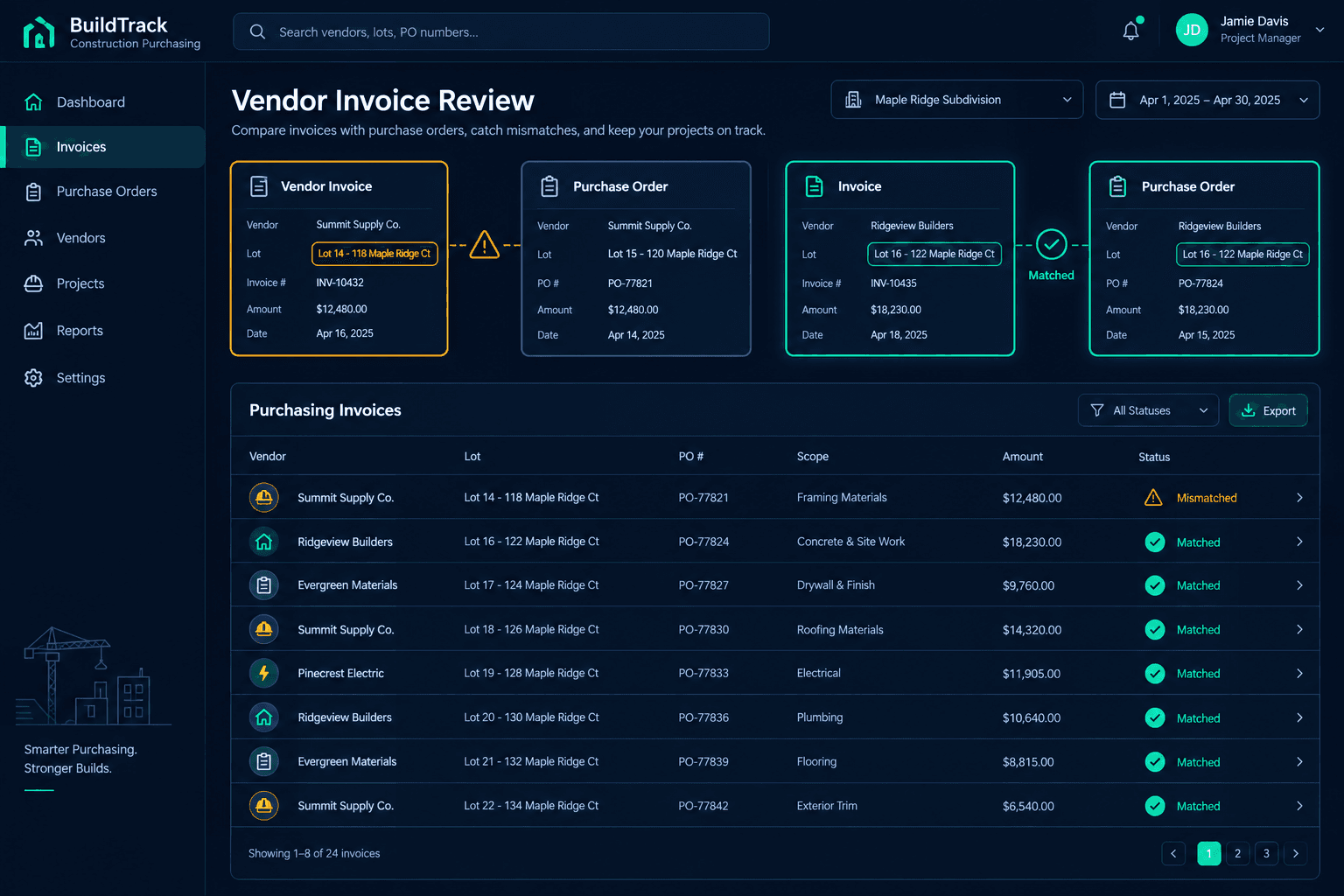Image resolution: width=1344 pixels, height=896 pixels.
Task: Click the Evergreen Materials clipboard icon for Lot 17
Action: 264,585
